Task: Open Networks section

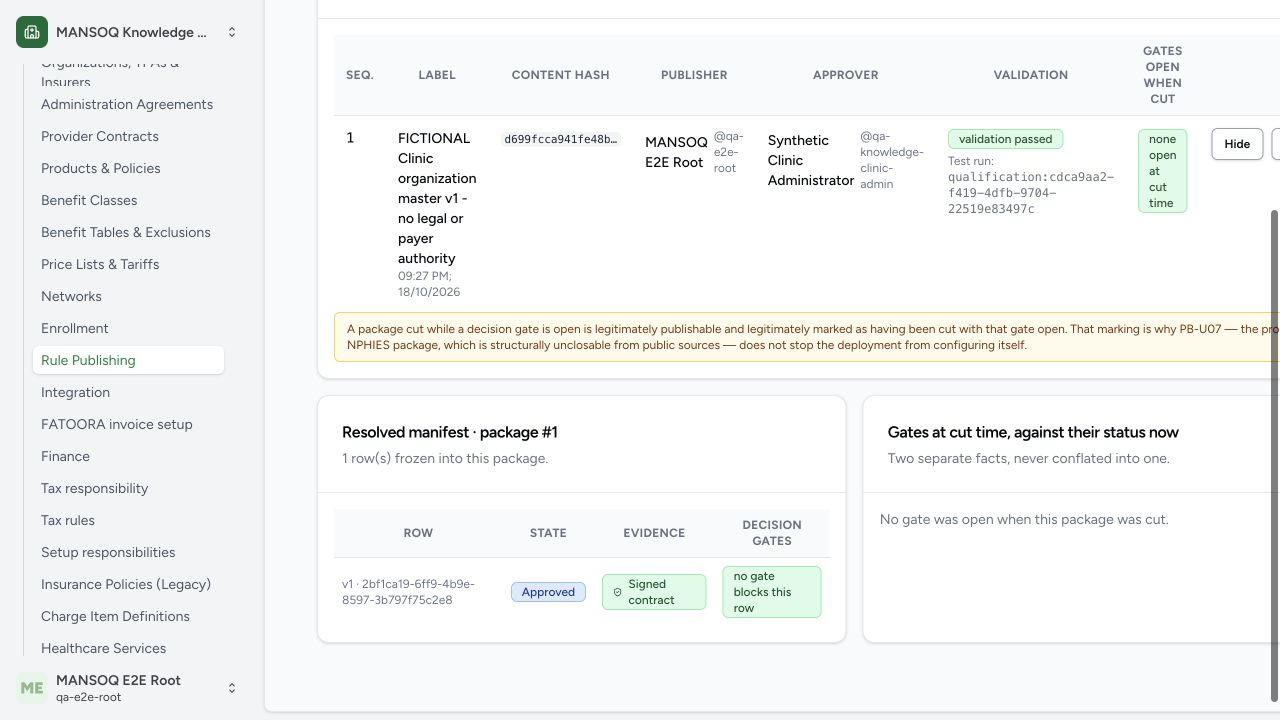Action: (x=71, y=296)
